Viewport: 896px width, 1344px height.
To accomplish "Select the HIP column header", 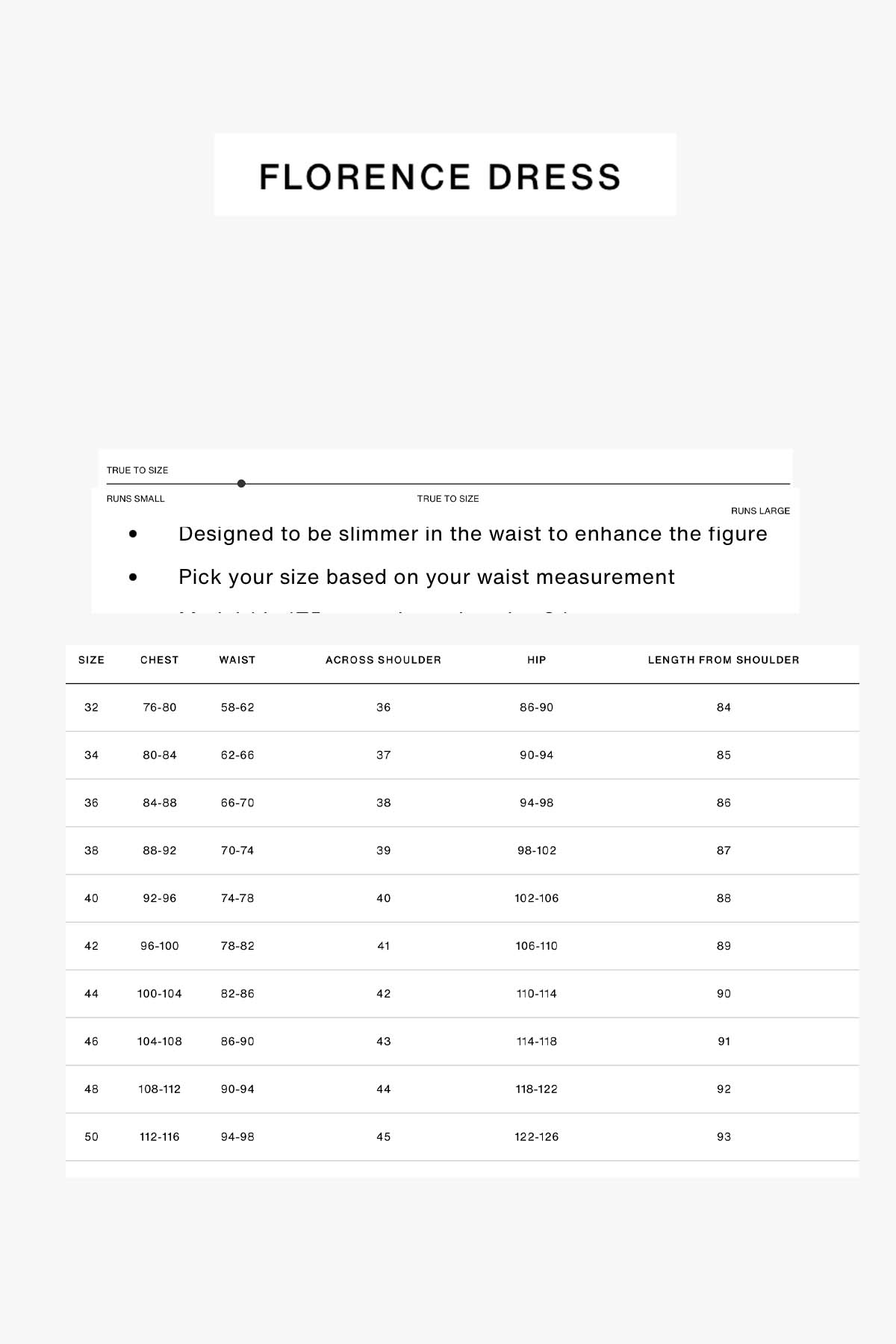I will 537,660.
